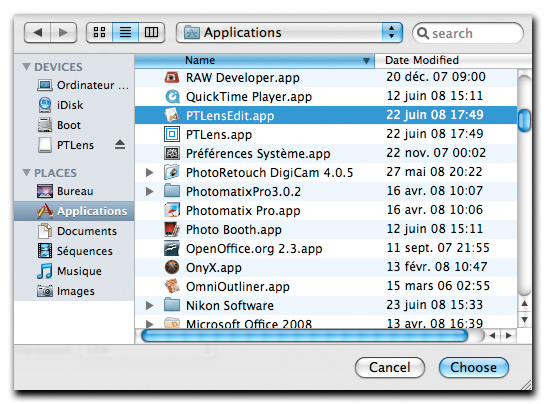Select the PTLens.app icon
The height and width of the screenshot is (404, 546).
click(172, 134)
